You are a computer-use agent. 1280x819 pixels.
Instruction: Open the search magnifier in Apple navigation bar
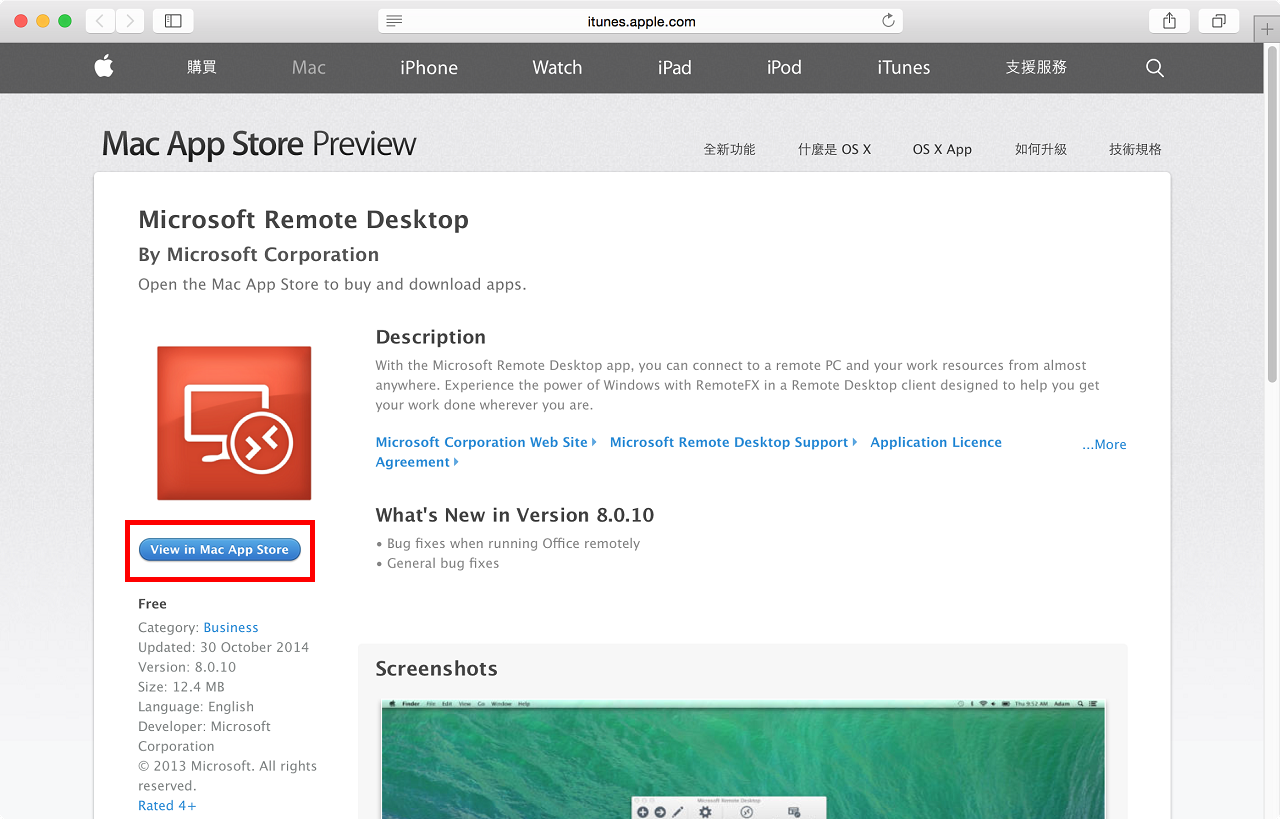click(1155, 68)
